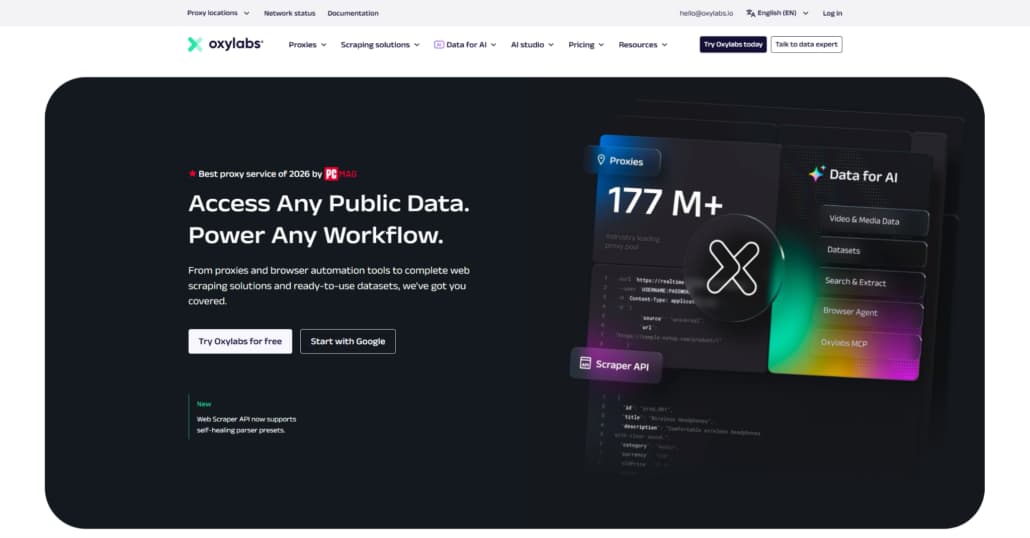Expand the Resources chevron
The image size is (1030, 538).
pyautogui.click(x=664, y=45)
